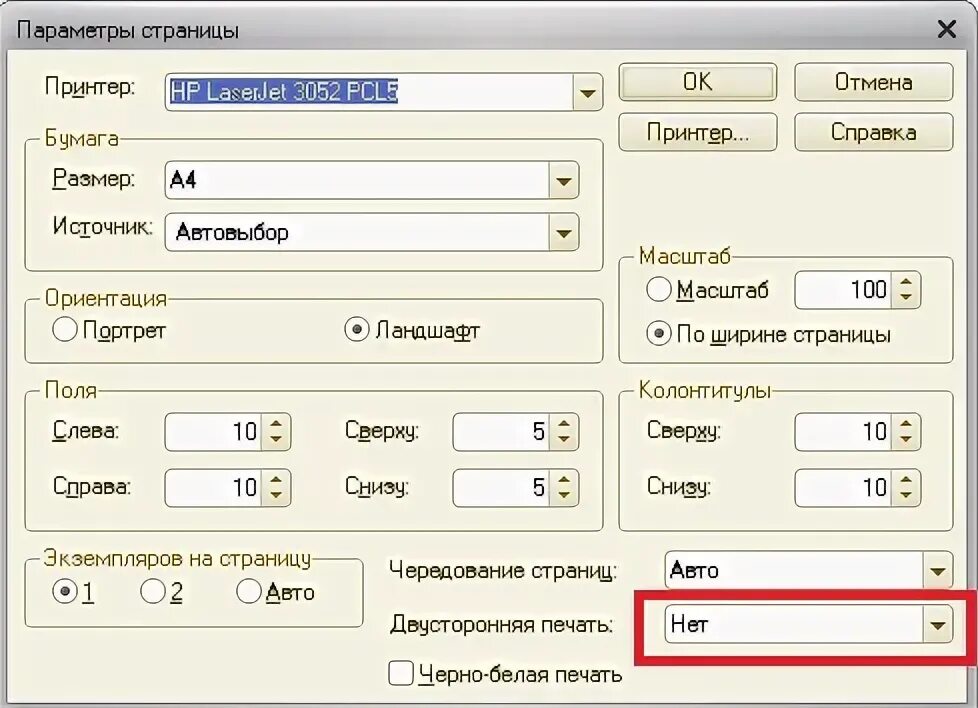Increase the Справа margin
This screenshot has height=708, width=978.
coord(276,480)
